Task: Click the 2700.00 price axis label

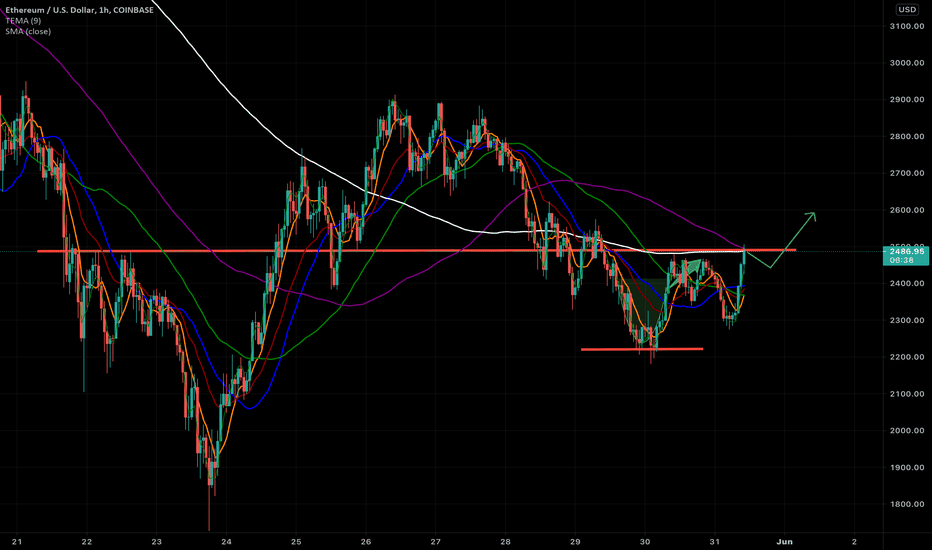Action: (x=907, y=174)
